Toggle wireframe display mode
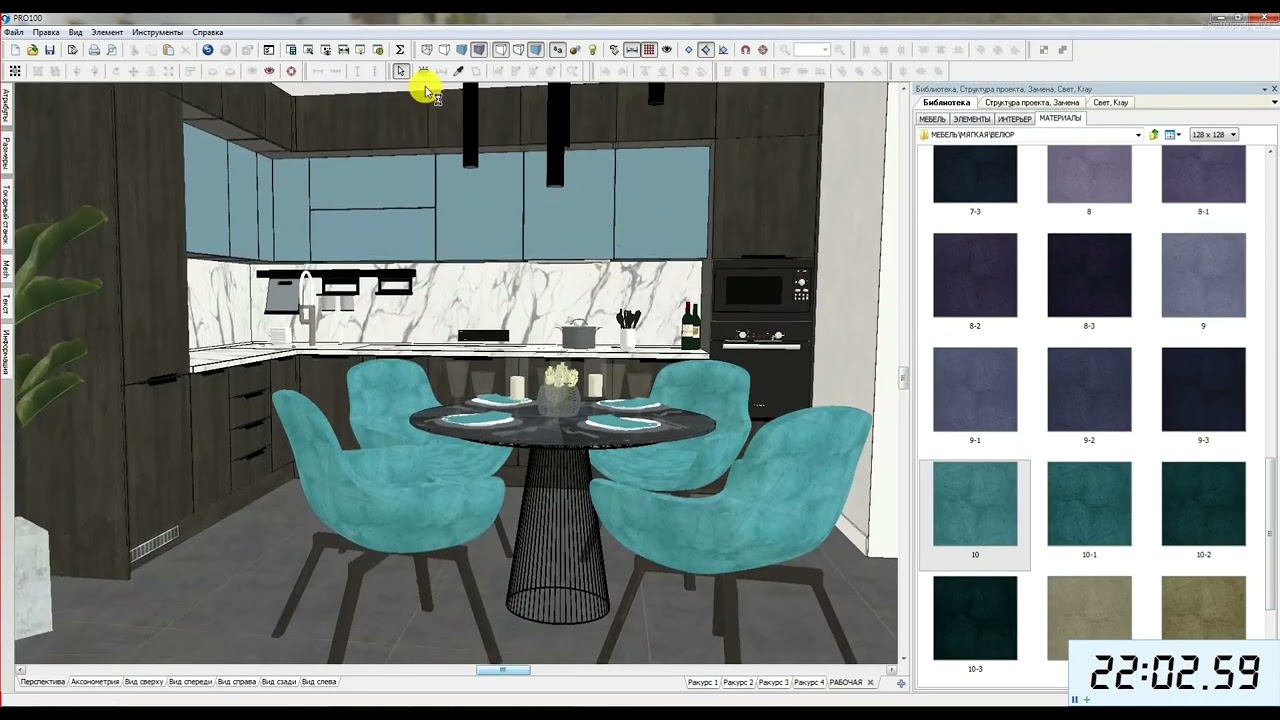This screenshot has width=1280, height=720. (x=428, y=50)
